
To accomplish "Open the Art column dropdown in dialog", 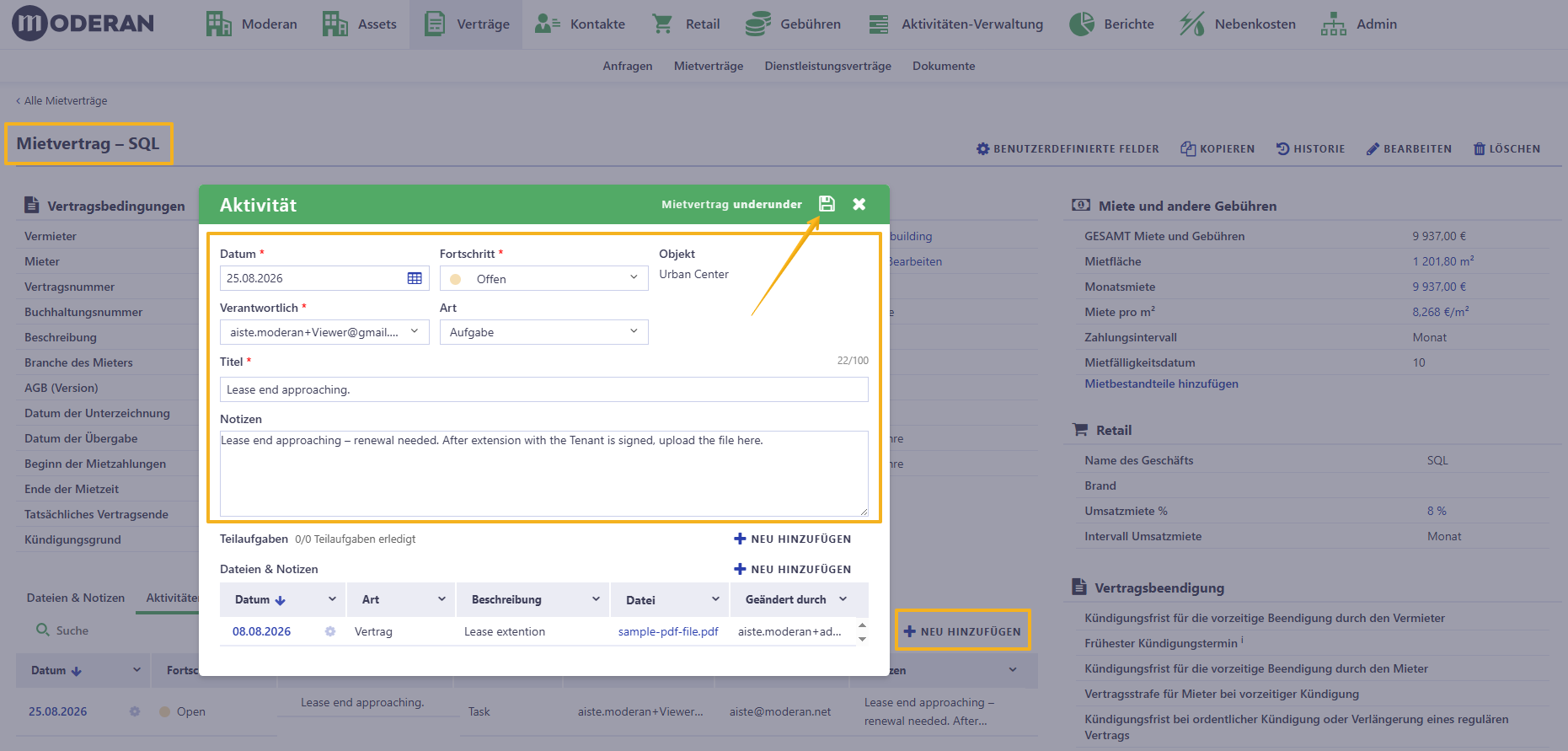I will 442,599.
